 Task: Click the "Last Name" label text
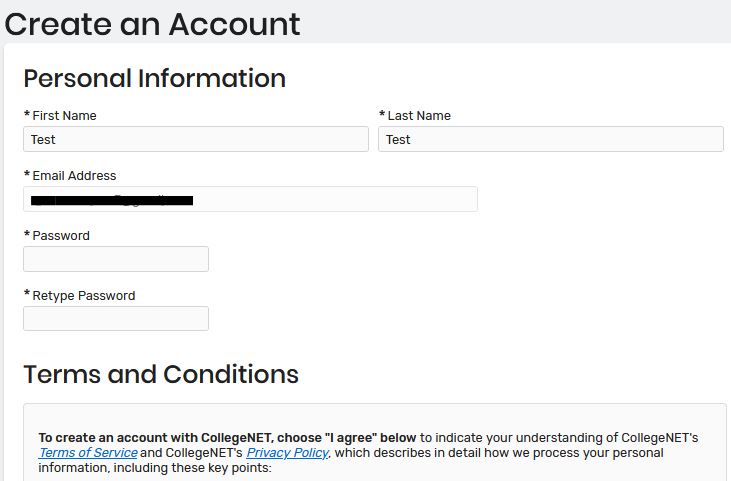click(x=419, y=116)
